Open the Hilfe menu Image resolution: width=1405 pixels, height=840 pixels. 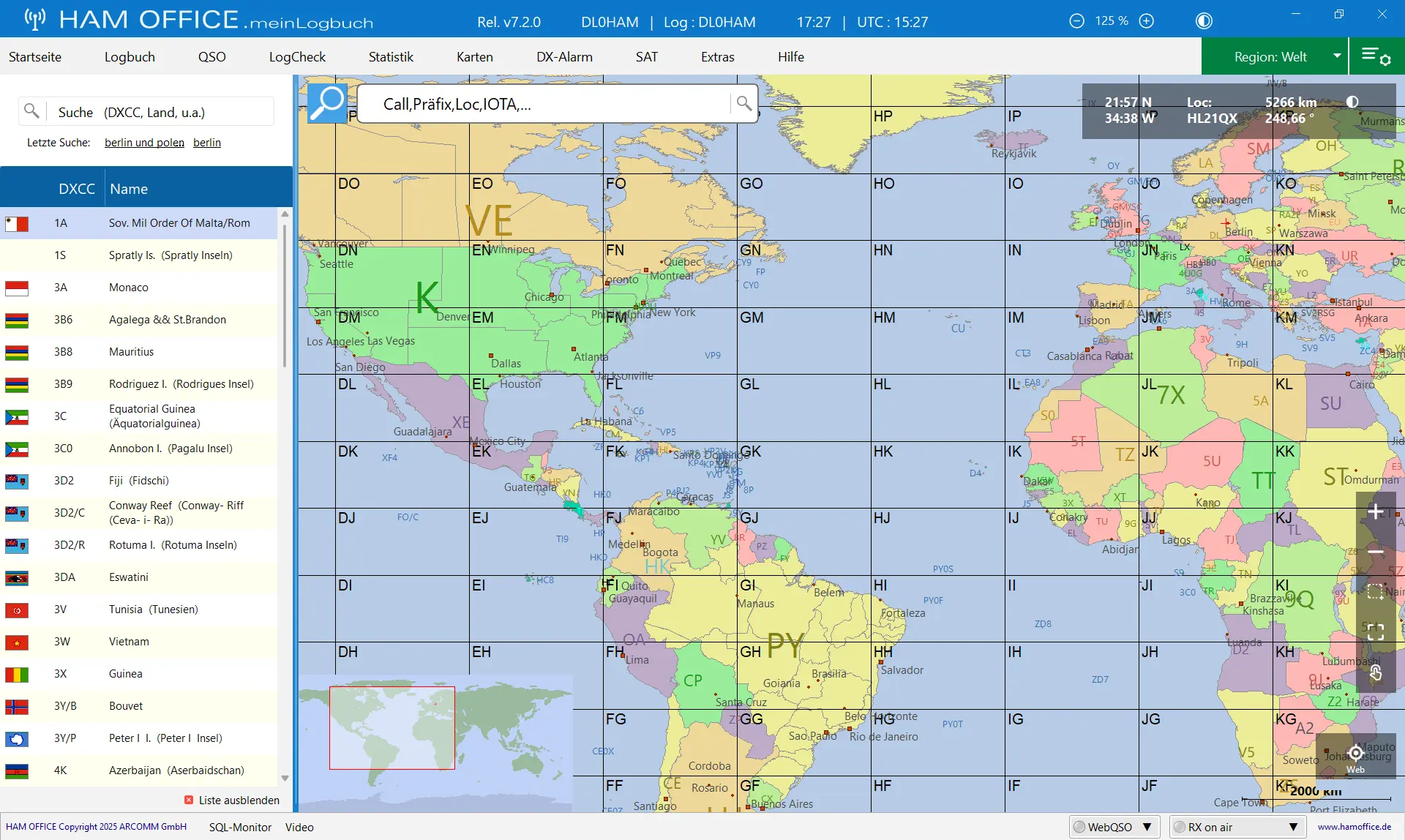[x=790, y=56]
